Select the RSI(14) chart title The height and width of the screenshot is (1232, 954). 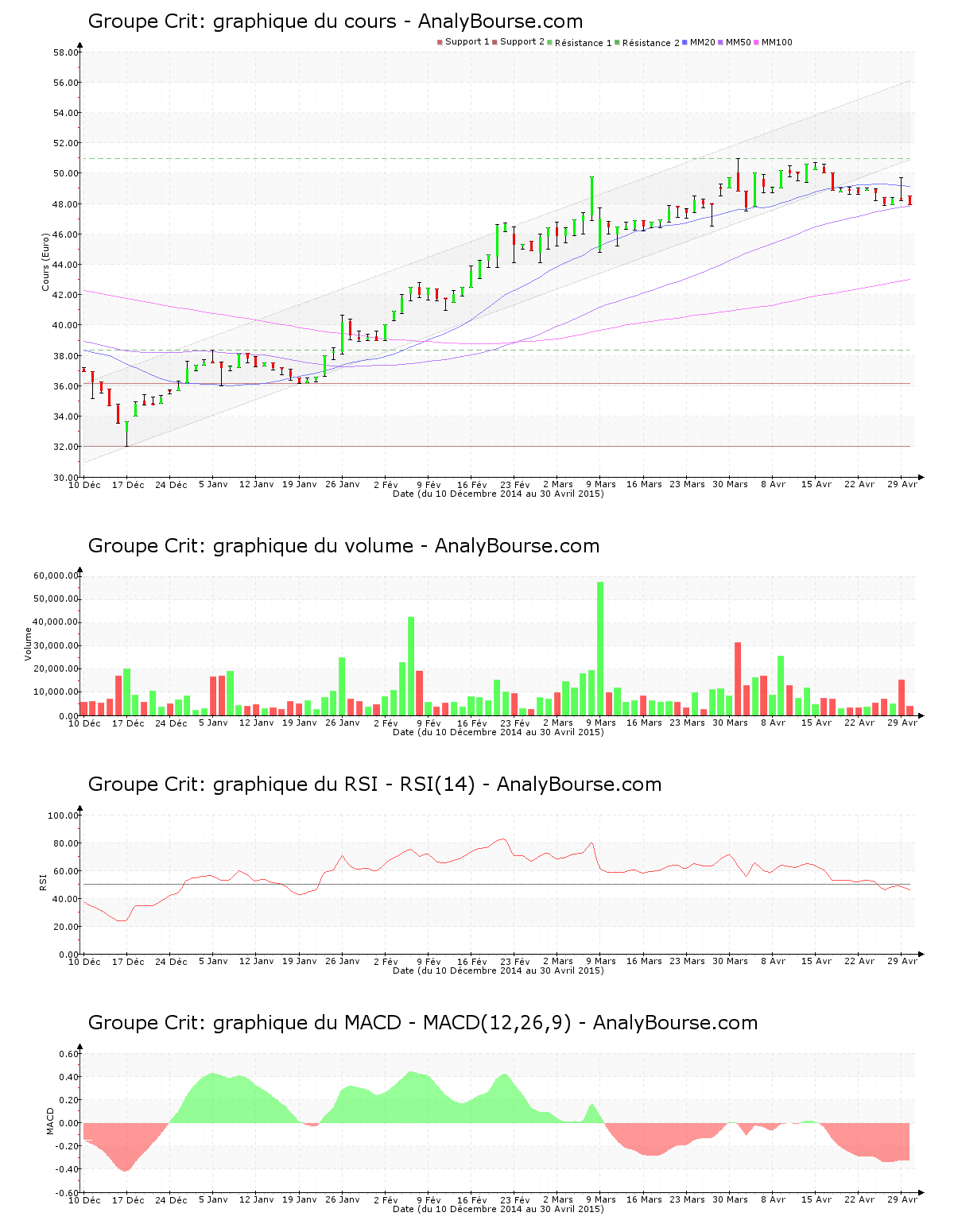(374, 785)
